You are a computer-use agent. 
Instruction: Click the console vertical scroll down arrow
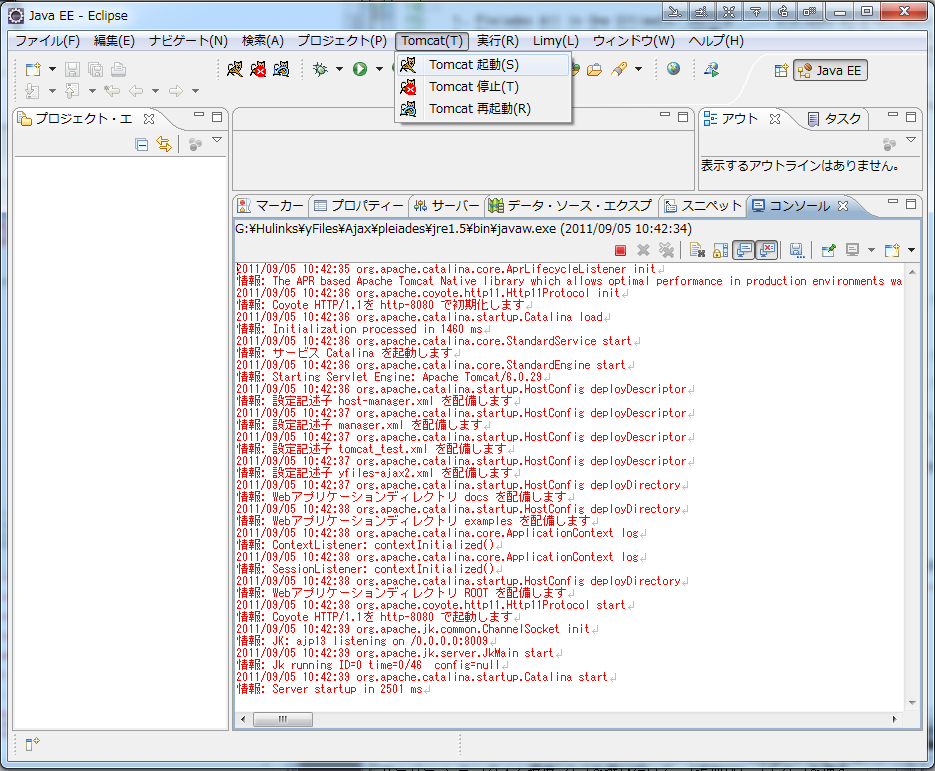[912, 703]
